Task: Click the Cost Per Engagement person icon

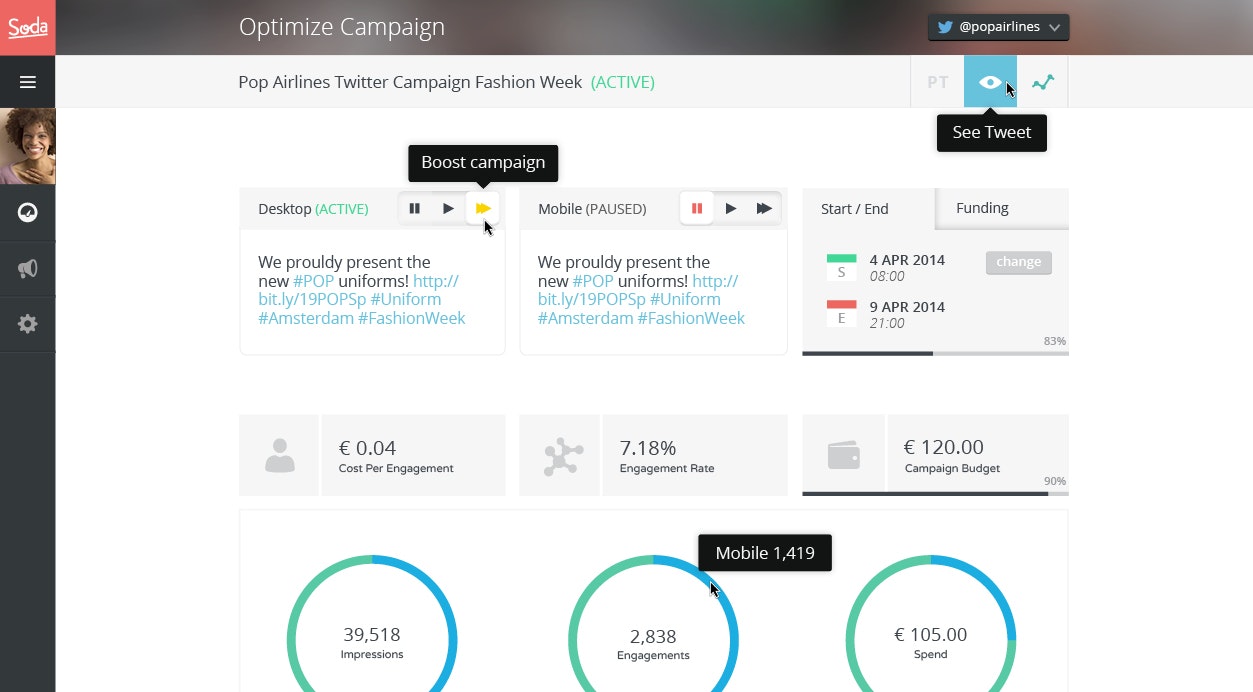Action: click(280, 455)
